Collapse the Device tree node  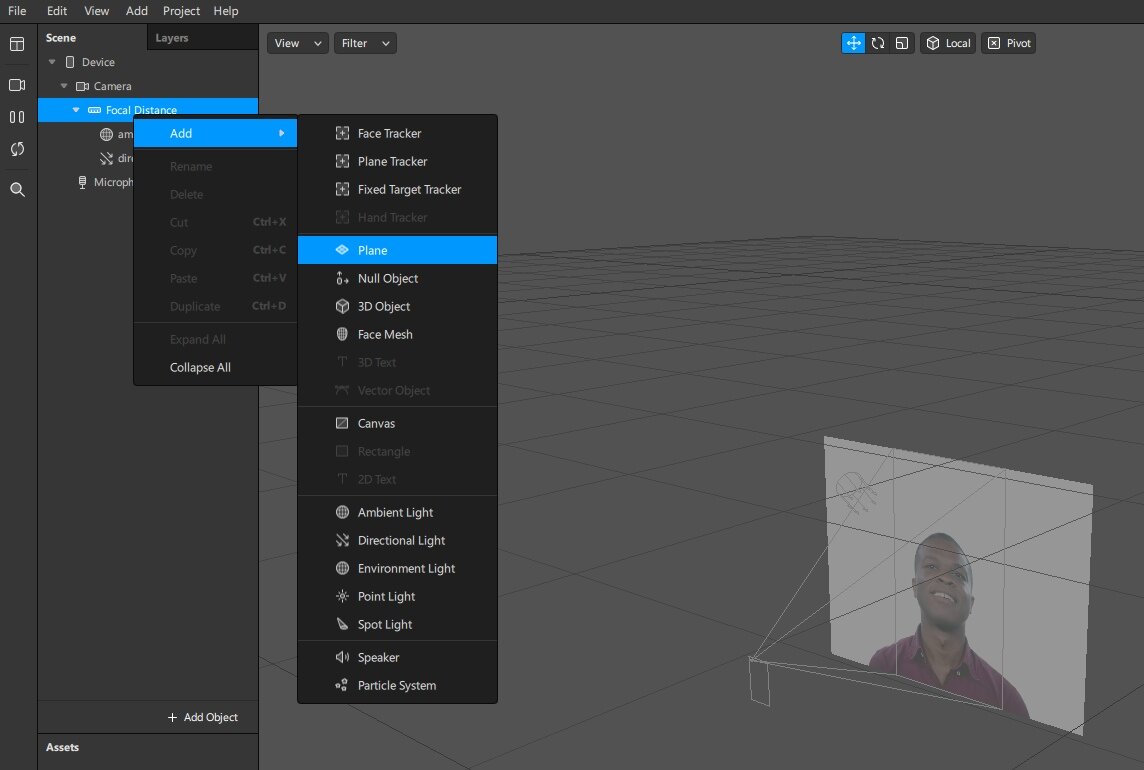pos(52,62)
